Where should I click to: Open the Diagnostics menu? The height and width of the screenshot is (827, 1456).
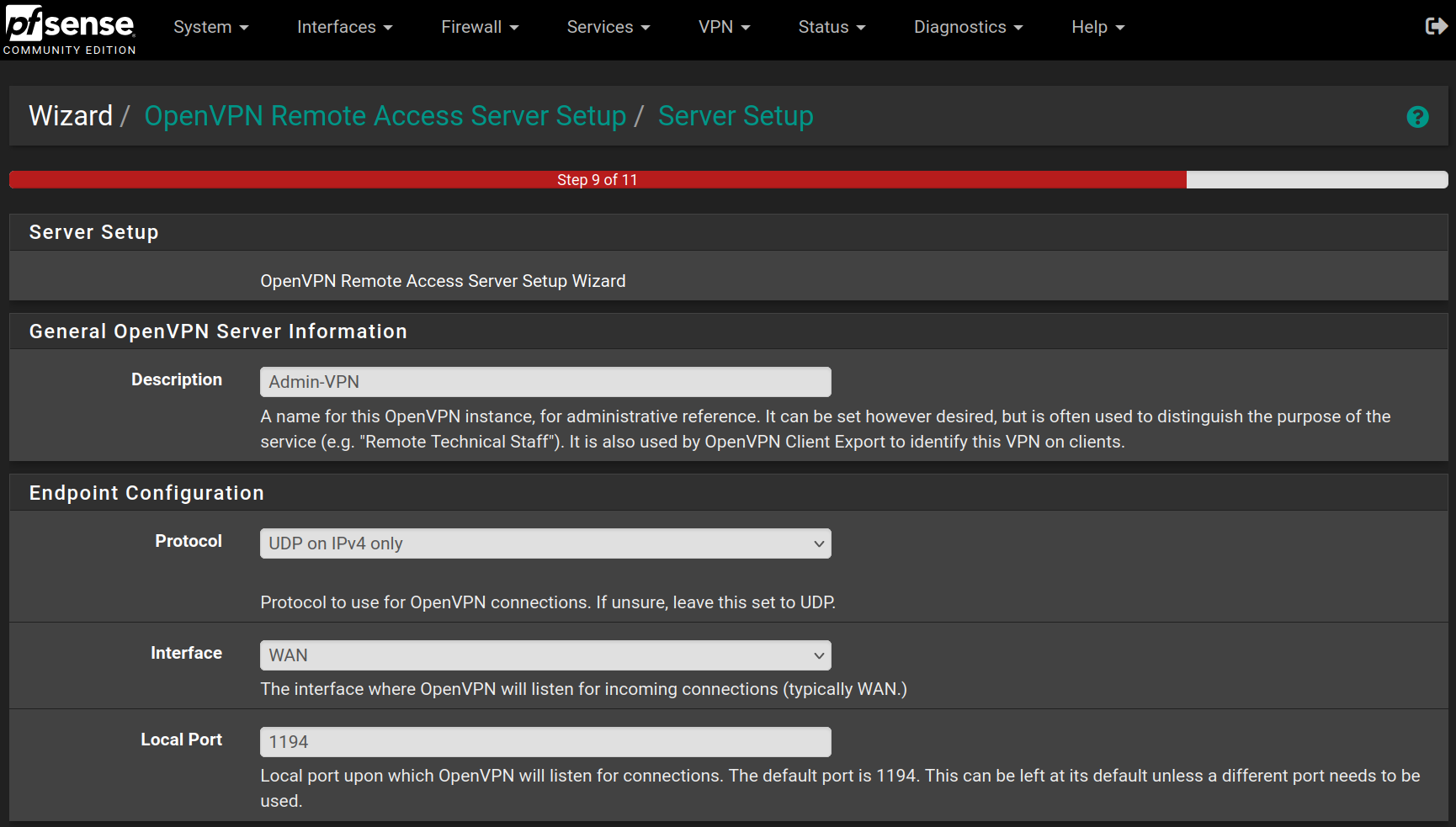point(968,27)
